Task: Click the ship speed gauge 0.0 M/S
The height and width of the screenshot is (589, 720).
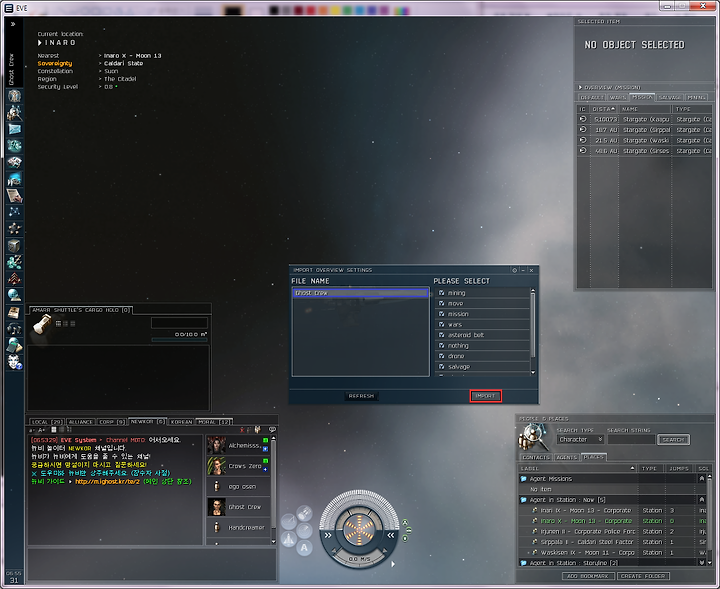Action: click(x=360, y=559)
